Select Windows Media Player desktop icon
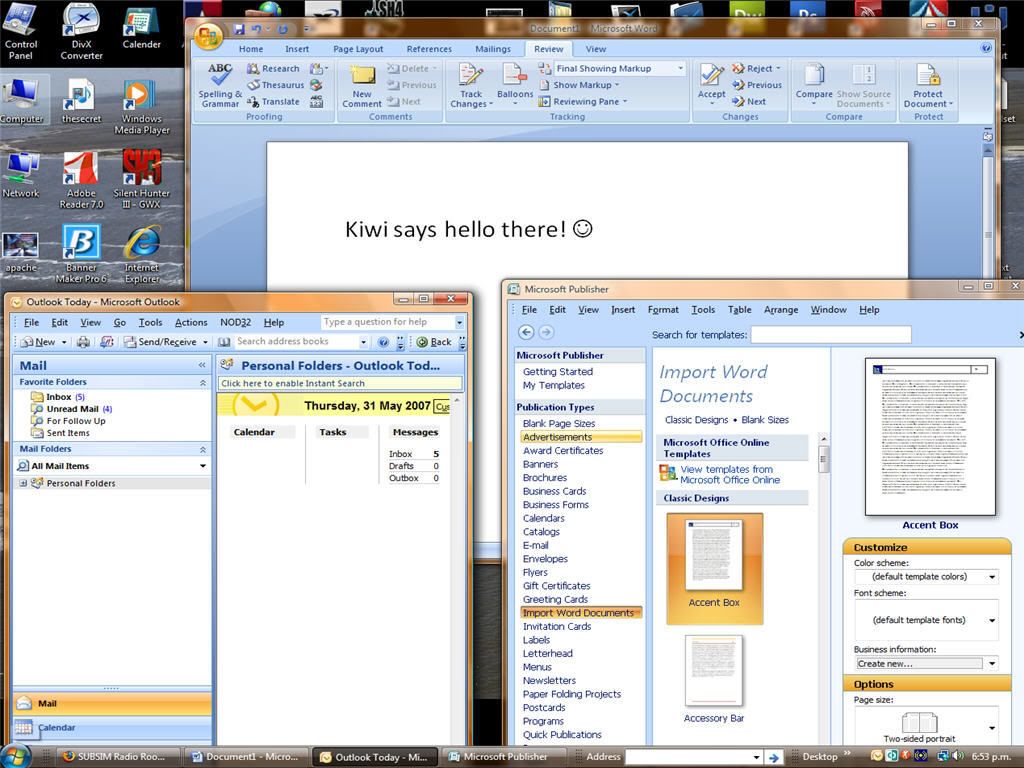 click(142, 106)
